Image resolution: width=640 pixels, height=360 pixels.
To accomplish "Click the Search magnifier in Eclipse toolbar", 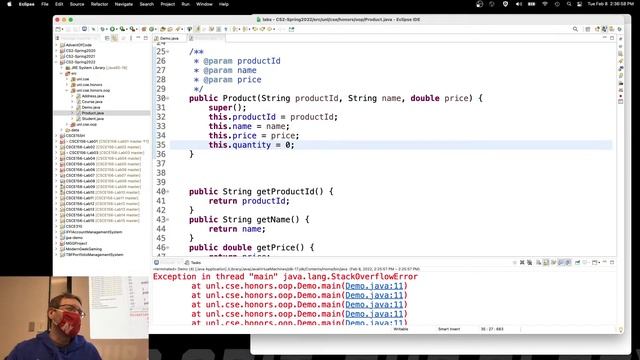I will pos(575,29).
